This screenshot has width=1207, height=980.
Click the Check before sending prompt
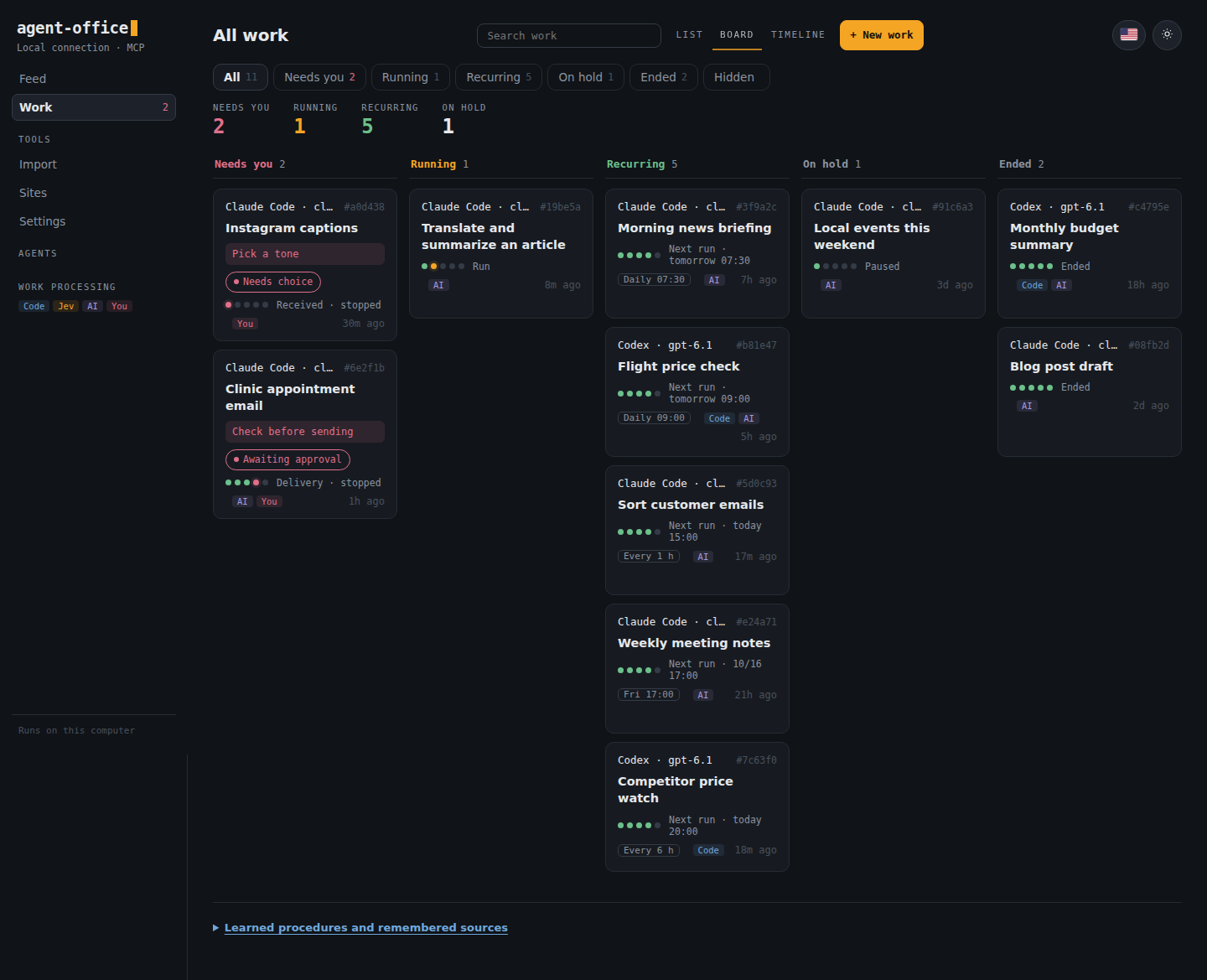[305, 432]
